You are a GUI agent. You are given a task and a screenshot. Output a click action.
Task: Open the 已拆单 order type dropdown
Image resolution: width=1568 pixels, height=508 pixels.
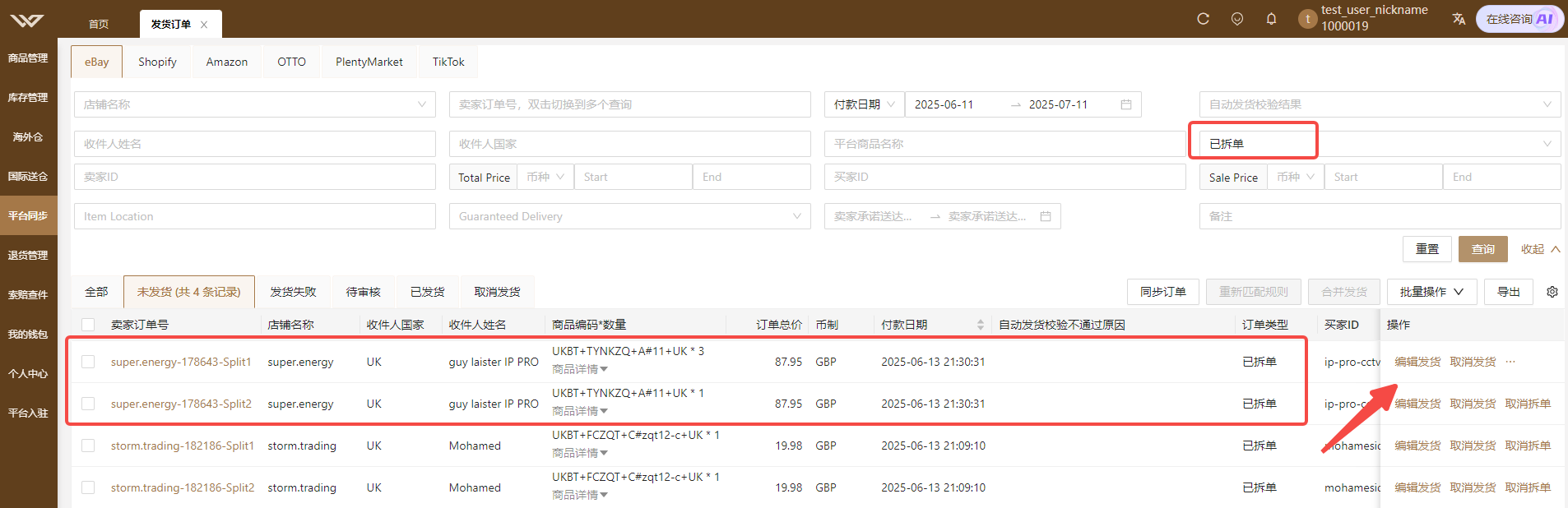[x=1380, y=144]
